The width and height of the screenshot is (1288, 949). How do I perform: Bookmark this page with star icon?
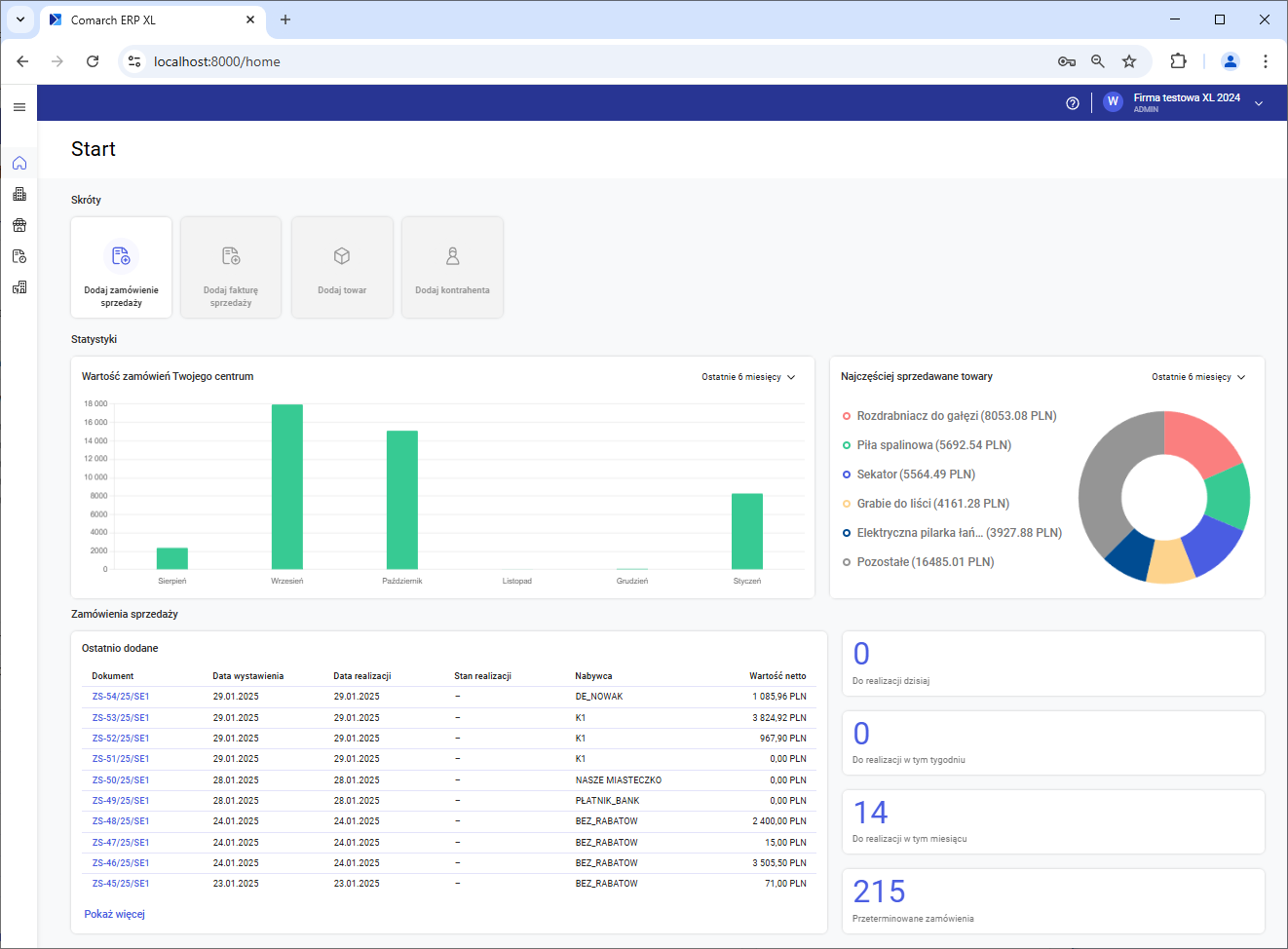point(1129,61)
